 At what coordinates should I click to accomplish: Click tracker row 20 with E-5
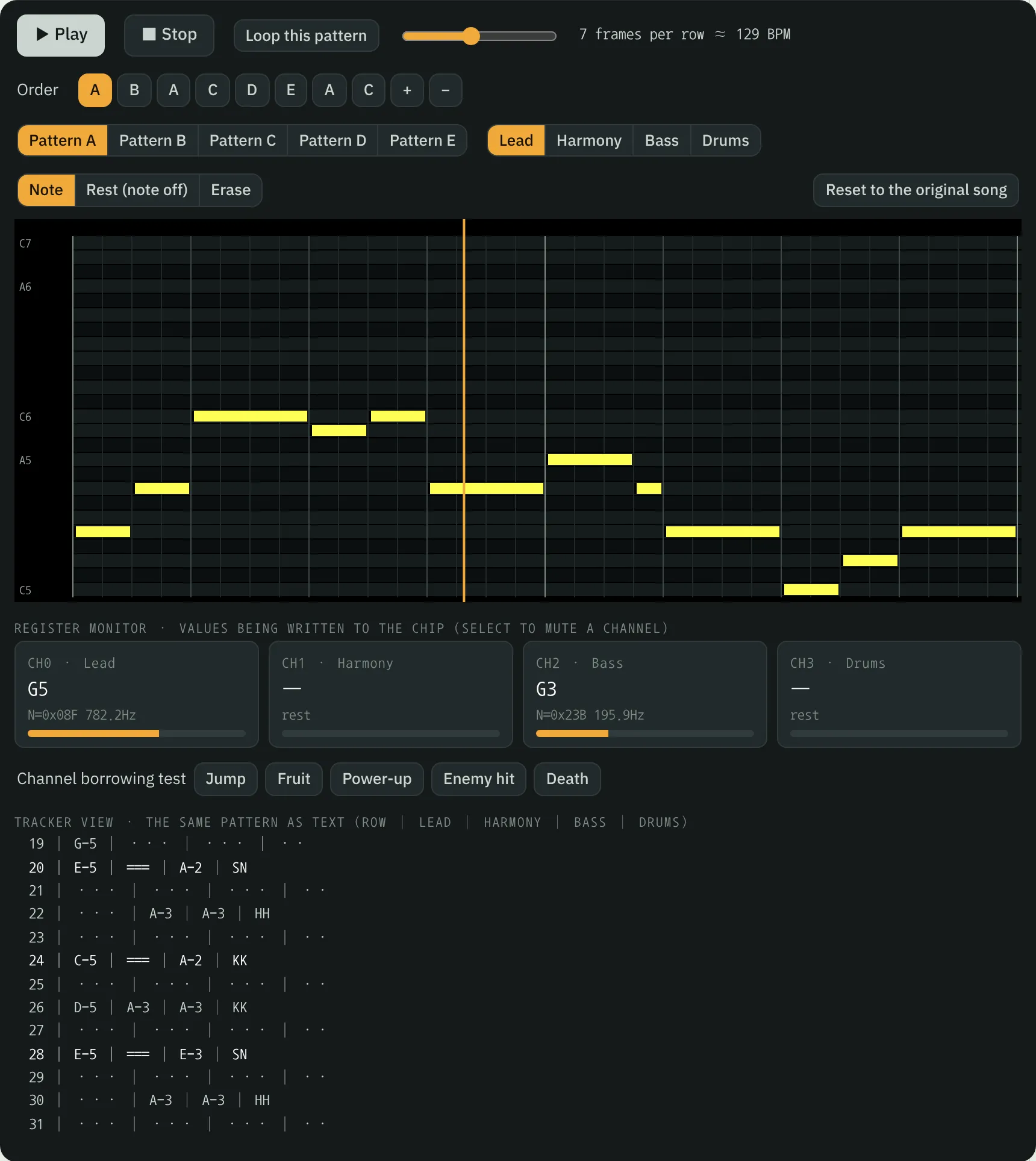139,868
